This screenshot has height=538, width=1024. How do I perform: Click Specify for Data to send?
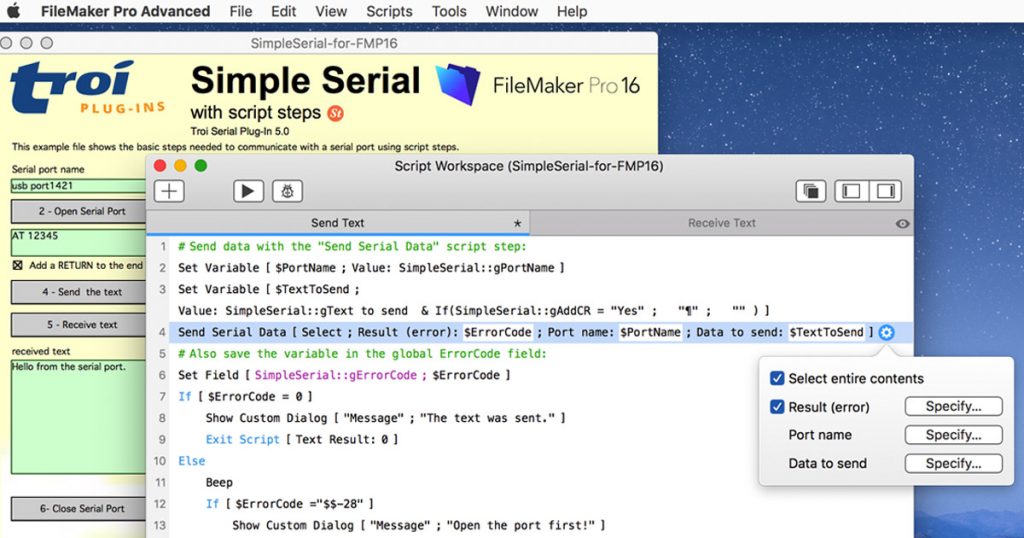[953, 464]
